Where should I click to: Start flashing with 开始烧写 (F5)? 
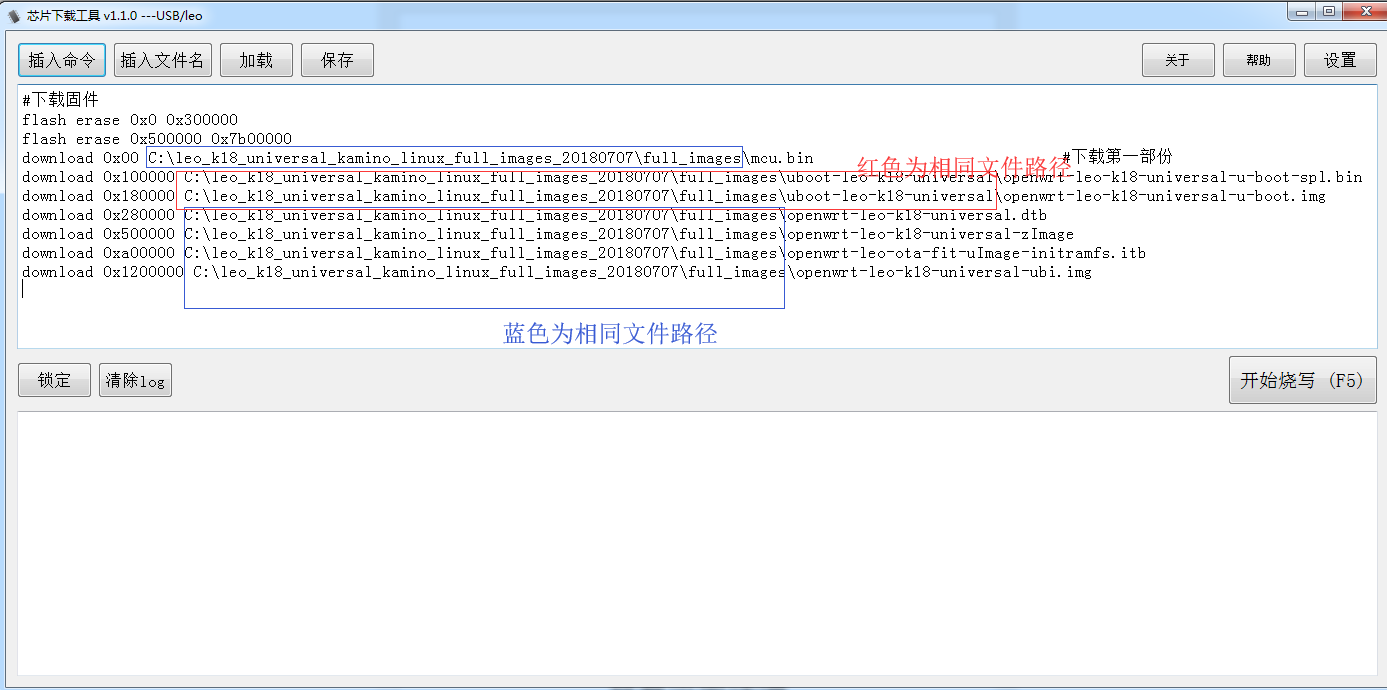click(1302, 380)
